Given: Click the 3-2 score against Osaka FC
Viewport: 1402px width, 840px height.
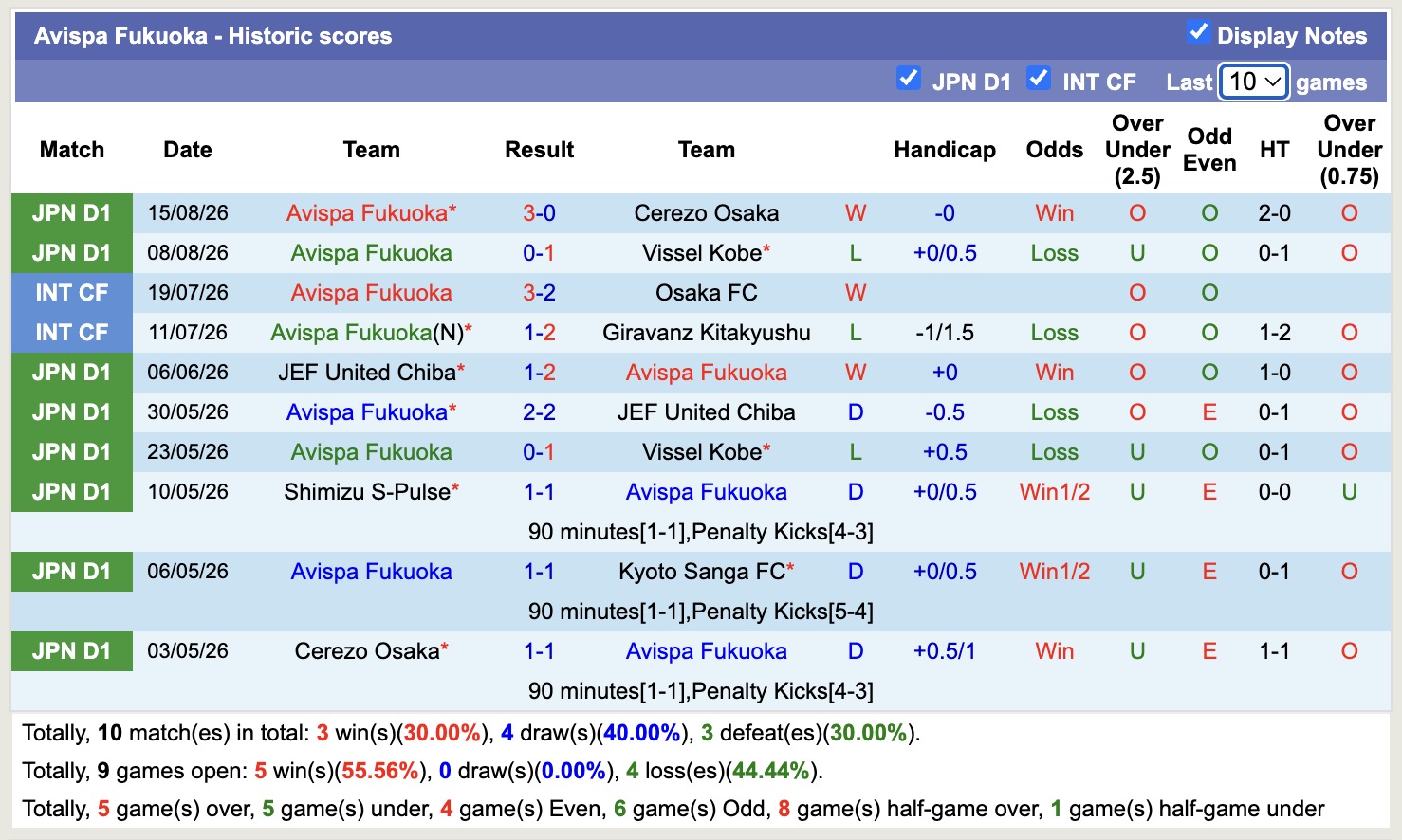Looking at the screenshot, I should click(539, 293).
